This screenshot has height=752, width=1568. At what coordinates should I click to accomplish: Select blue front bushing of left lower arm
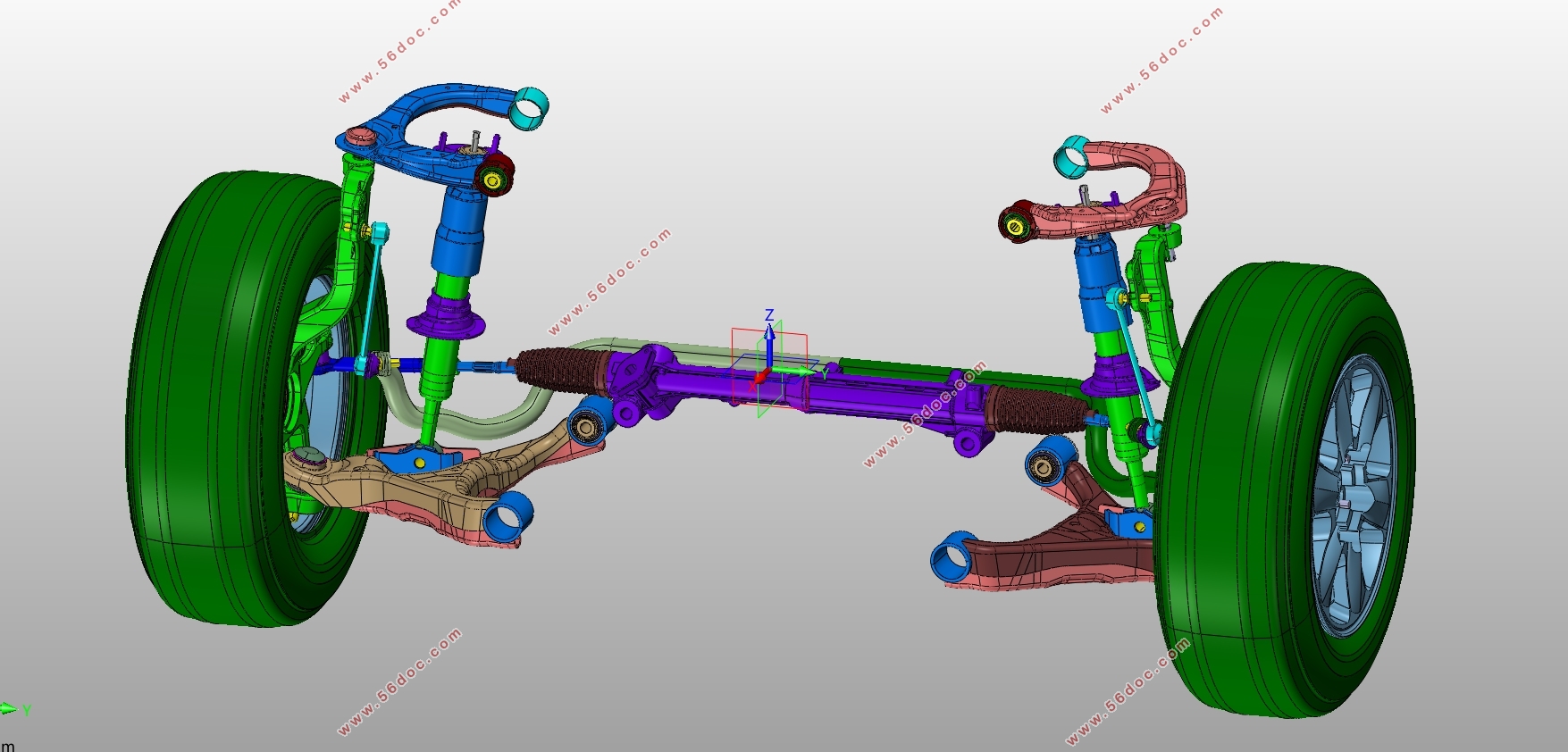pos(507,516)
